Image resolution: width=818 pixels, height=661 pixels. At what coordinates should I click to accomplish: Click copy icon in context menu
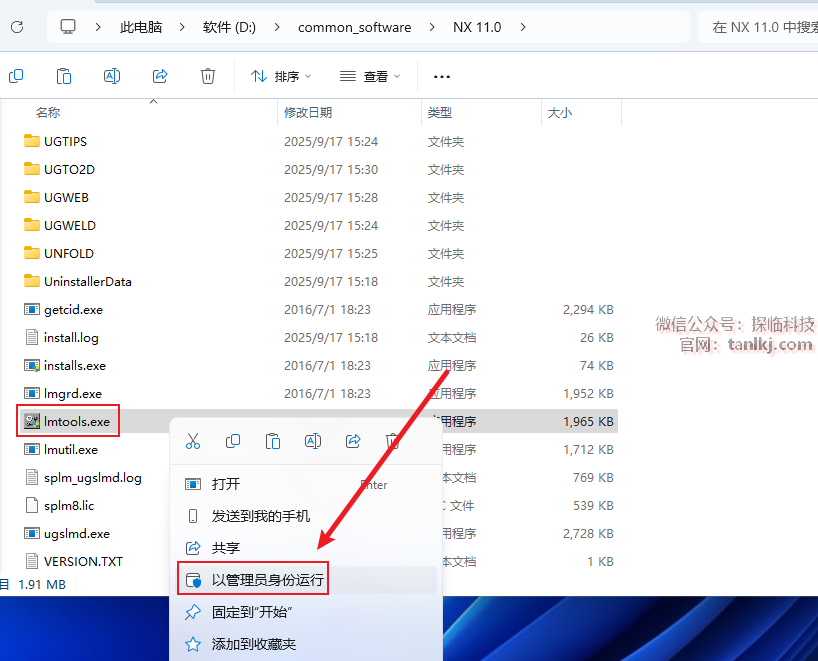(233, 441)
